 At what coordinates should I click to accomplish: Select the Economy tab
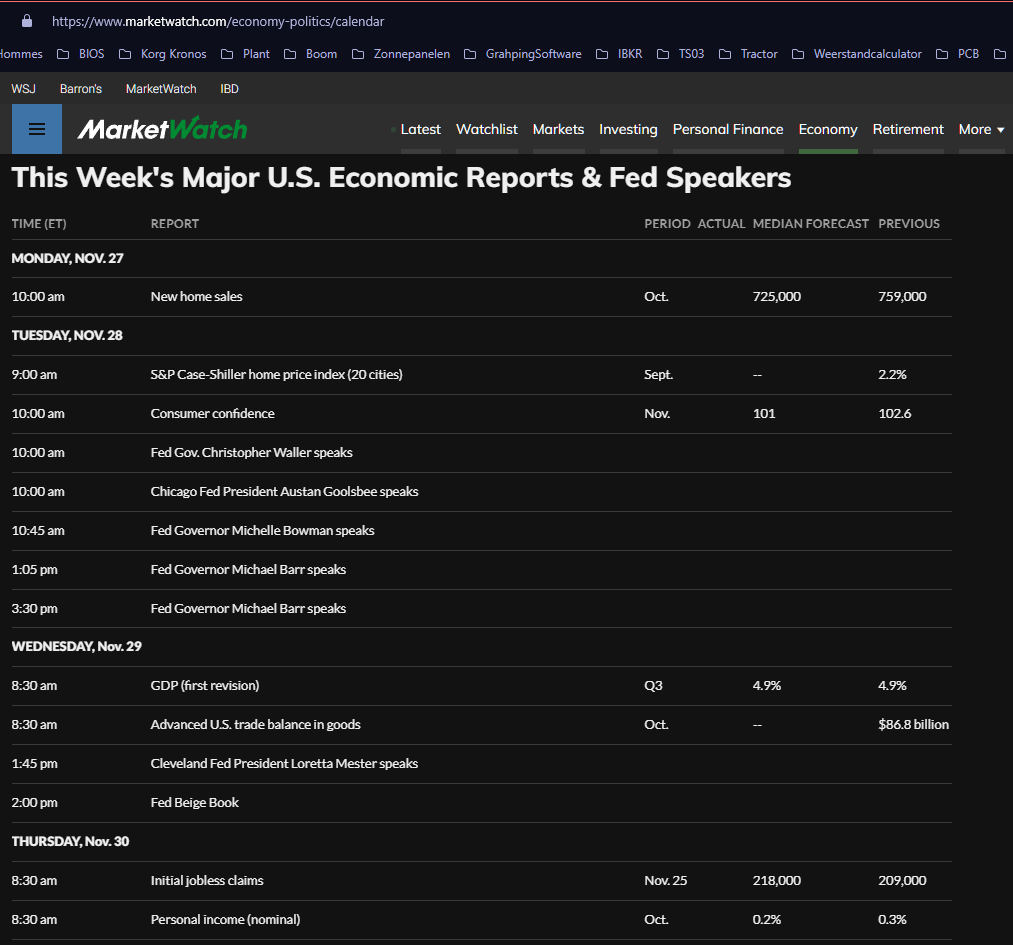(x=828, y=130)
